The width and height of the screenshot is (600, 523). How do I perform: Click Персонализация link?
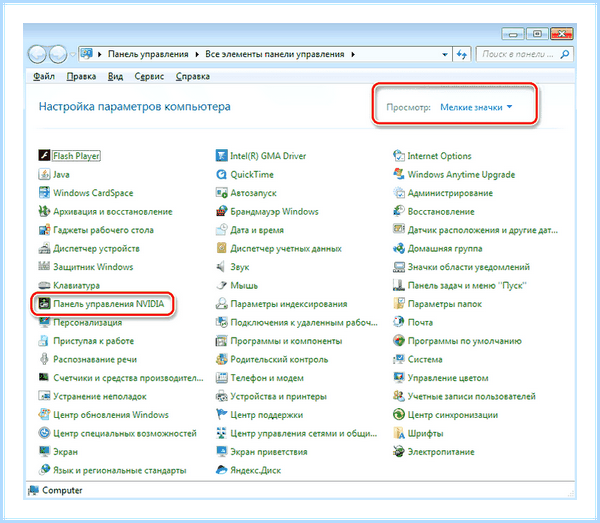coord(87,322)
